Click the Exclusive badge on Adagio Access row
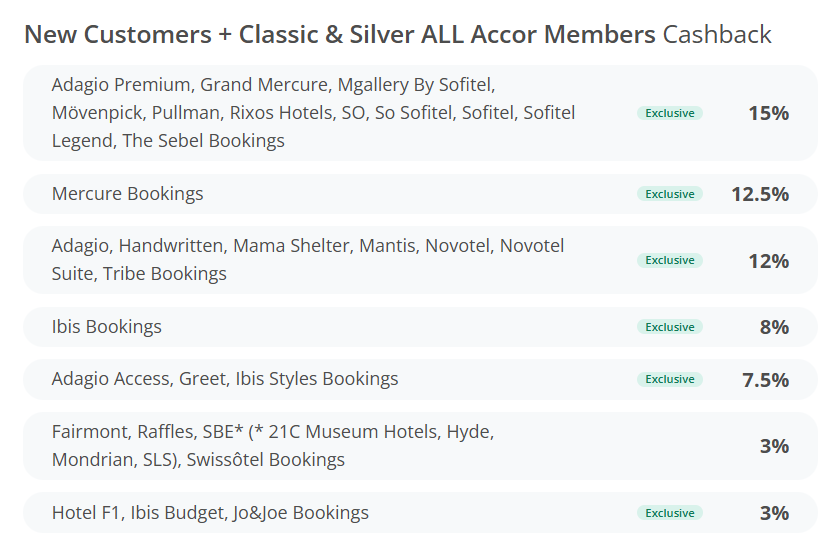835x557 pixels. [669, 379]
